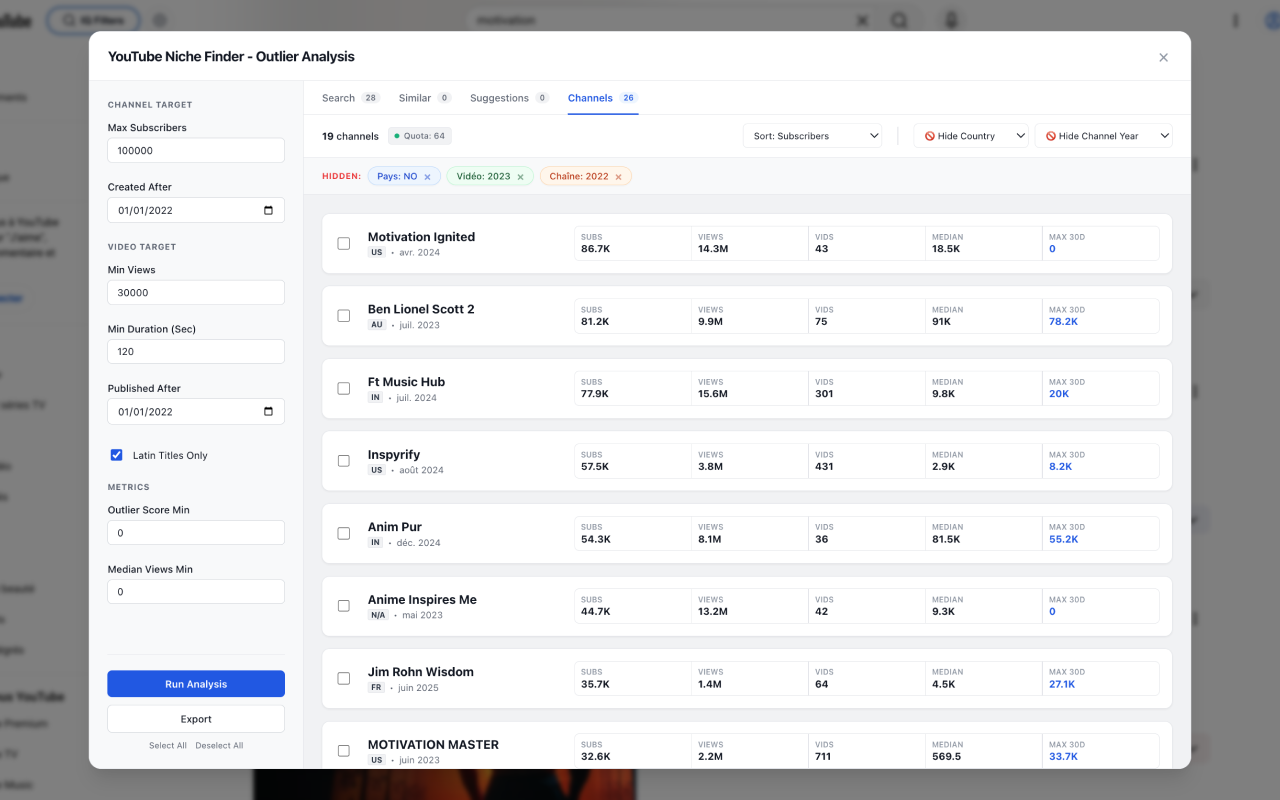
Task: Click the microphone icon in background YouTube
Action: (x=950, y=20)
